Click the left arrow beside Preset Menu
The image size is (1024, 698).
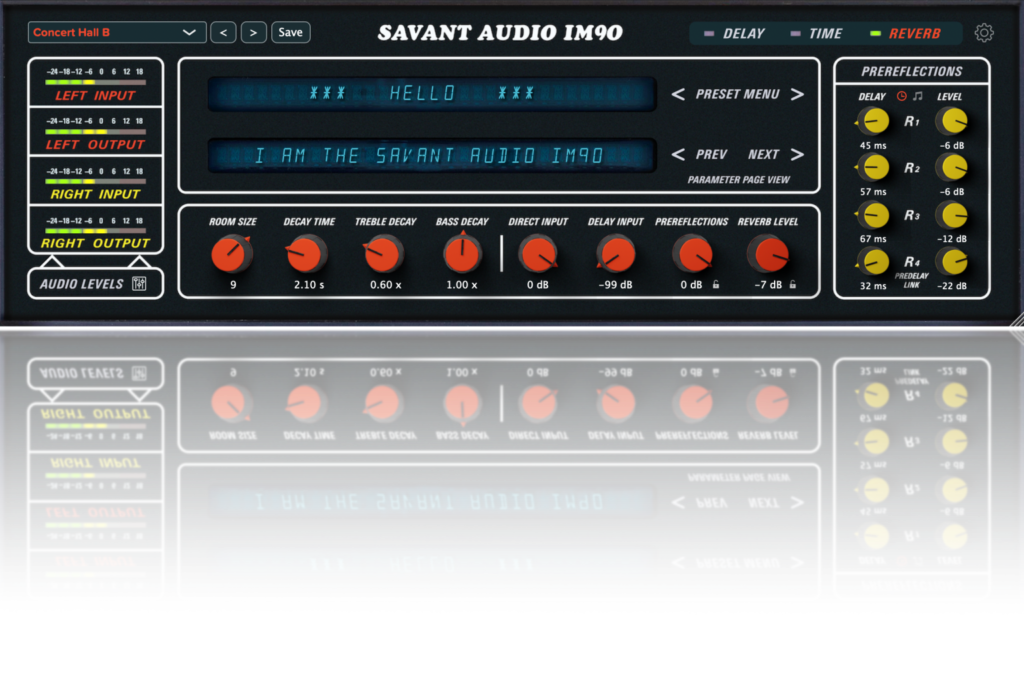[x=678, y=95]
